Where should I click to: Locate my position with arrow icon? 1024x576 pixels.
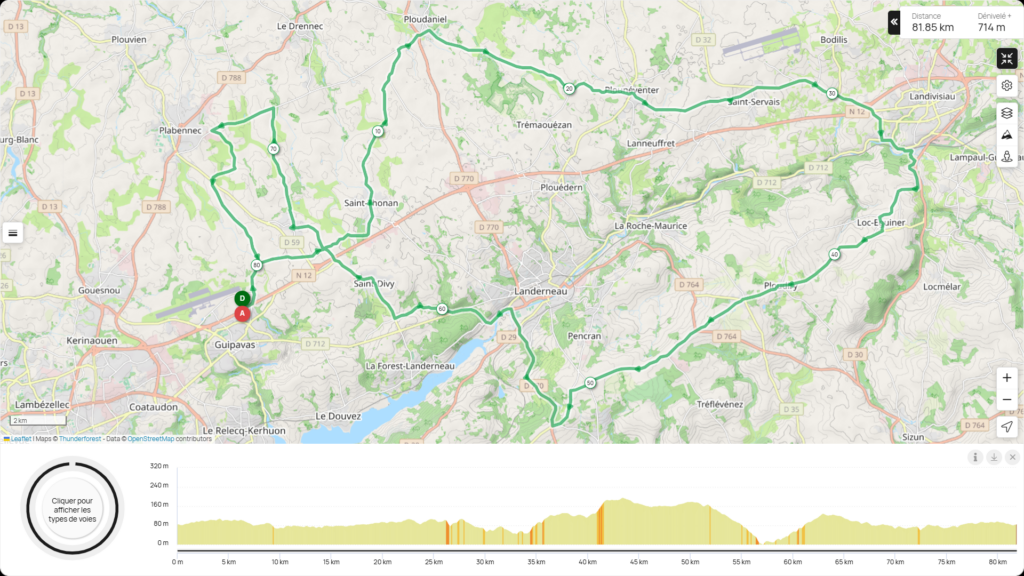click(x=1006, y=427)
